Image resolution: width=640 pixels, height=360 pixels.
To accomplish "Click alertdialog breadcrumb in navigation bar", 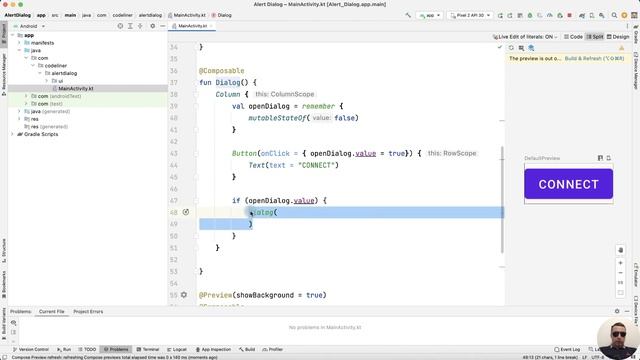I will pos(150,15).
